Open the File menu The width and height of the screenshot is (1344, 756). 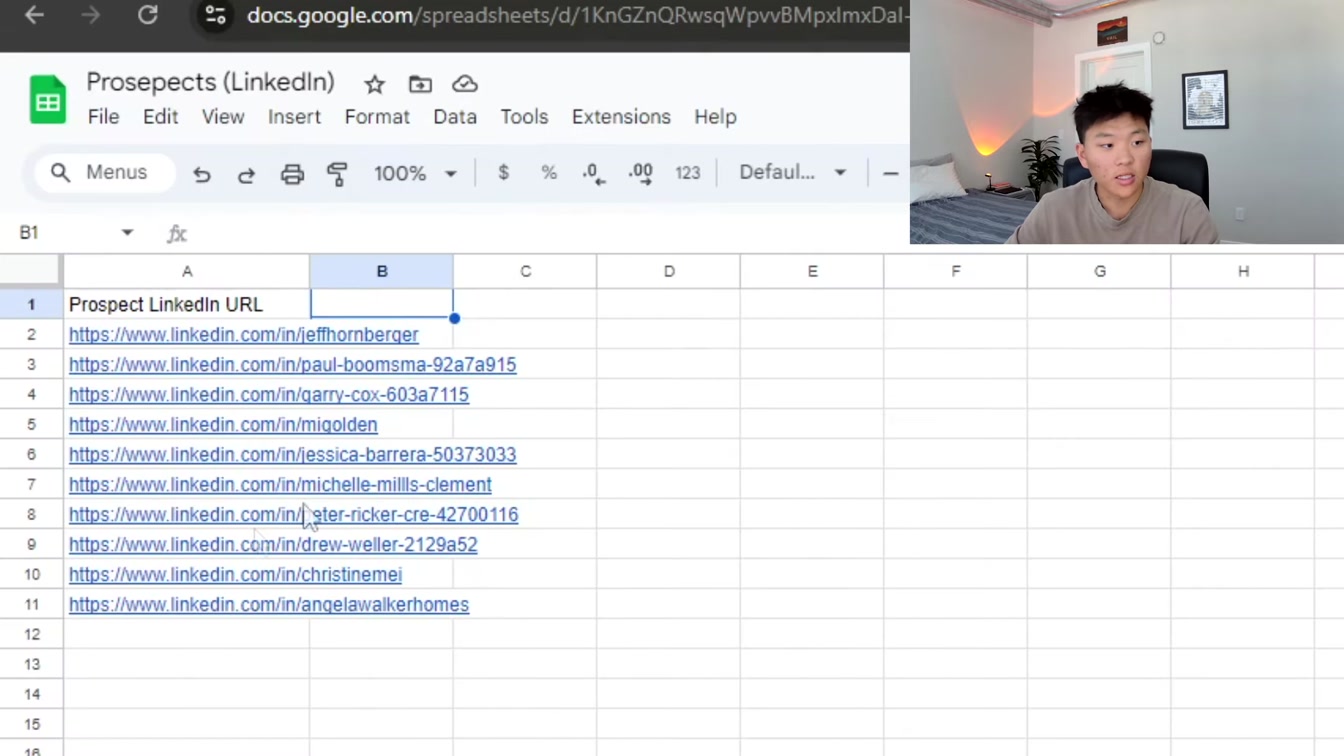pos(103,117)
